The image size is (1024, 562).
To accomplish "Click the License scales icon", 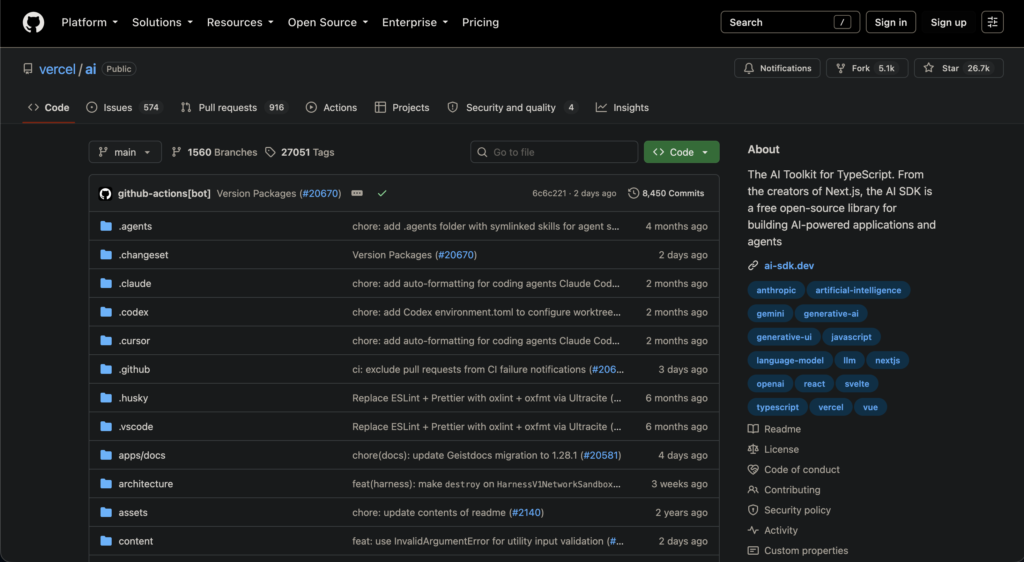I will tap(753, 449).
